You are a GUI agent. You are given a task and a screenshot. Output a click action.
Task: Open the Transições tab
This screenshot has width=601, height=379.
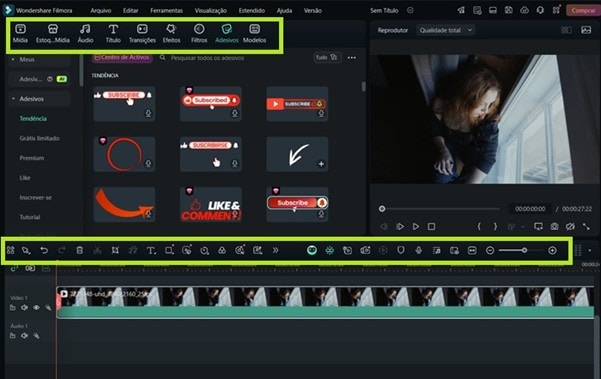142,33
